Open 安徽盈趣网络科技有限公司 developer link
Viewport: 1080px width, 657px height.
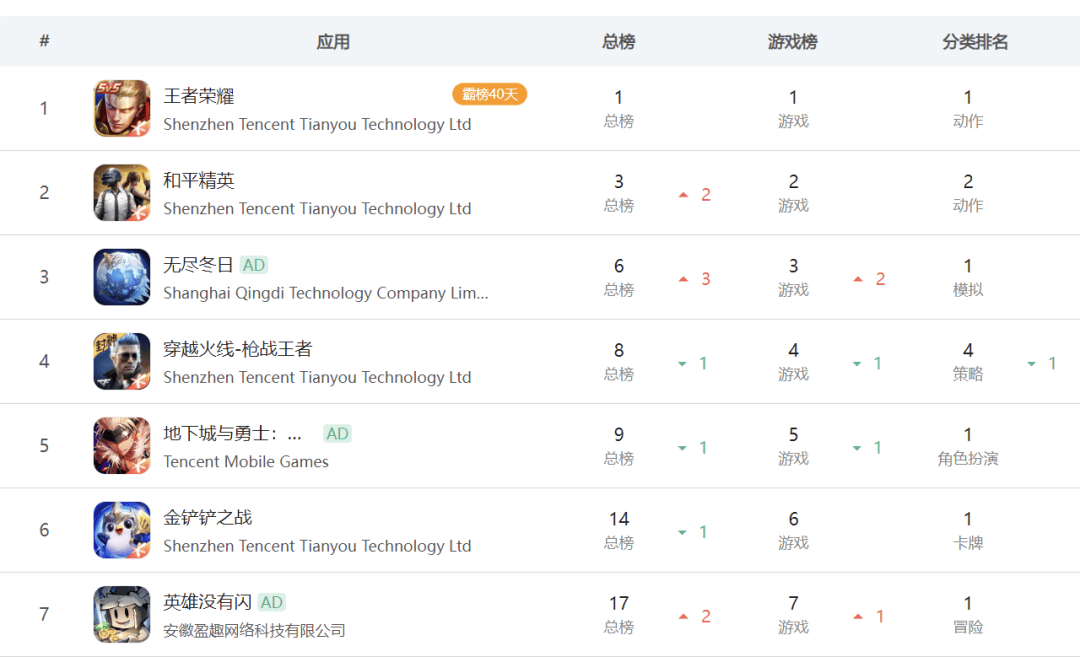(x=254, y=630)
